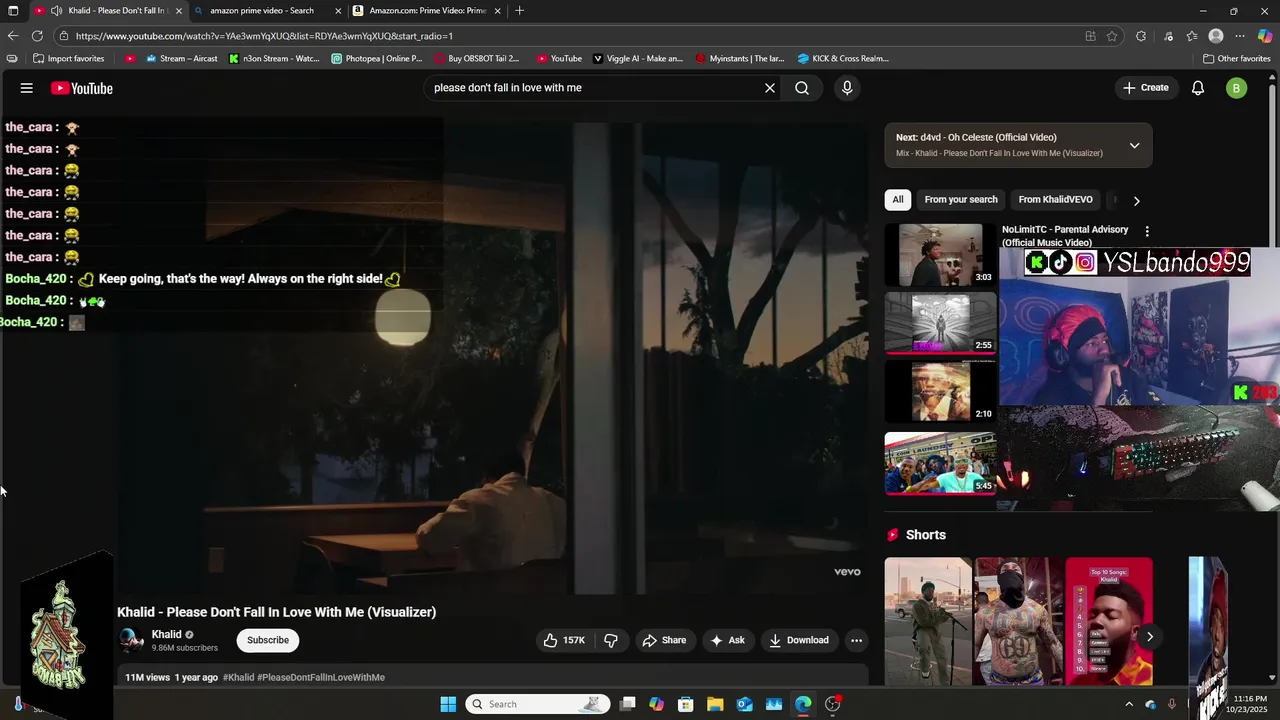
Task: Open the Viggle AI bookmark
Action: (638, 58)
